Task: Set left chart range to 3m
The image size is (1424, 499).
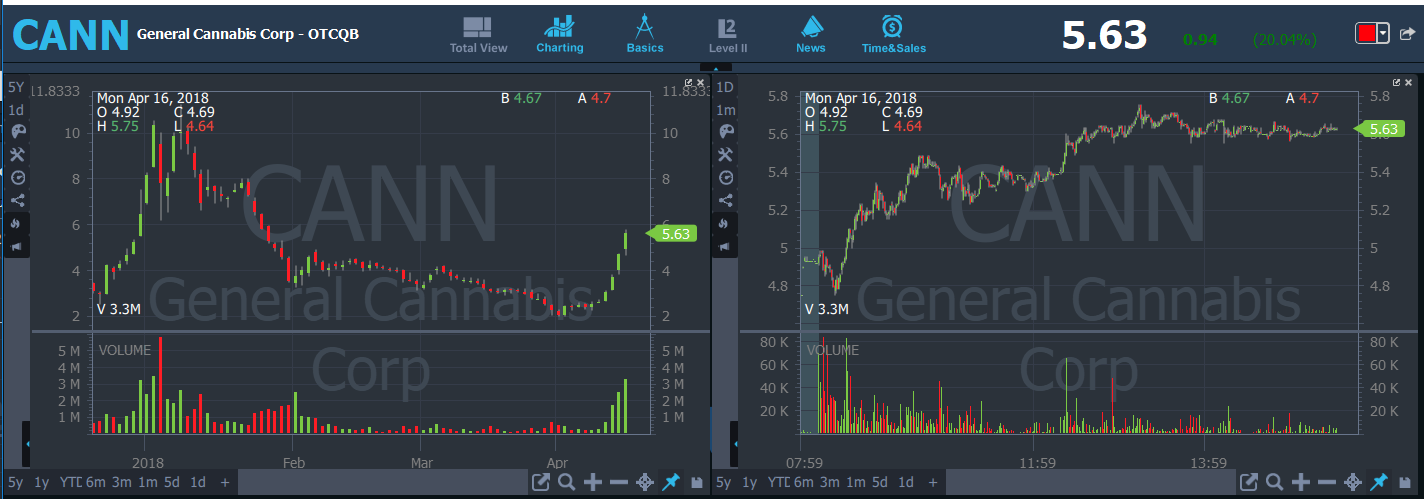Action: pos(121,483)
